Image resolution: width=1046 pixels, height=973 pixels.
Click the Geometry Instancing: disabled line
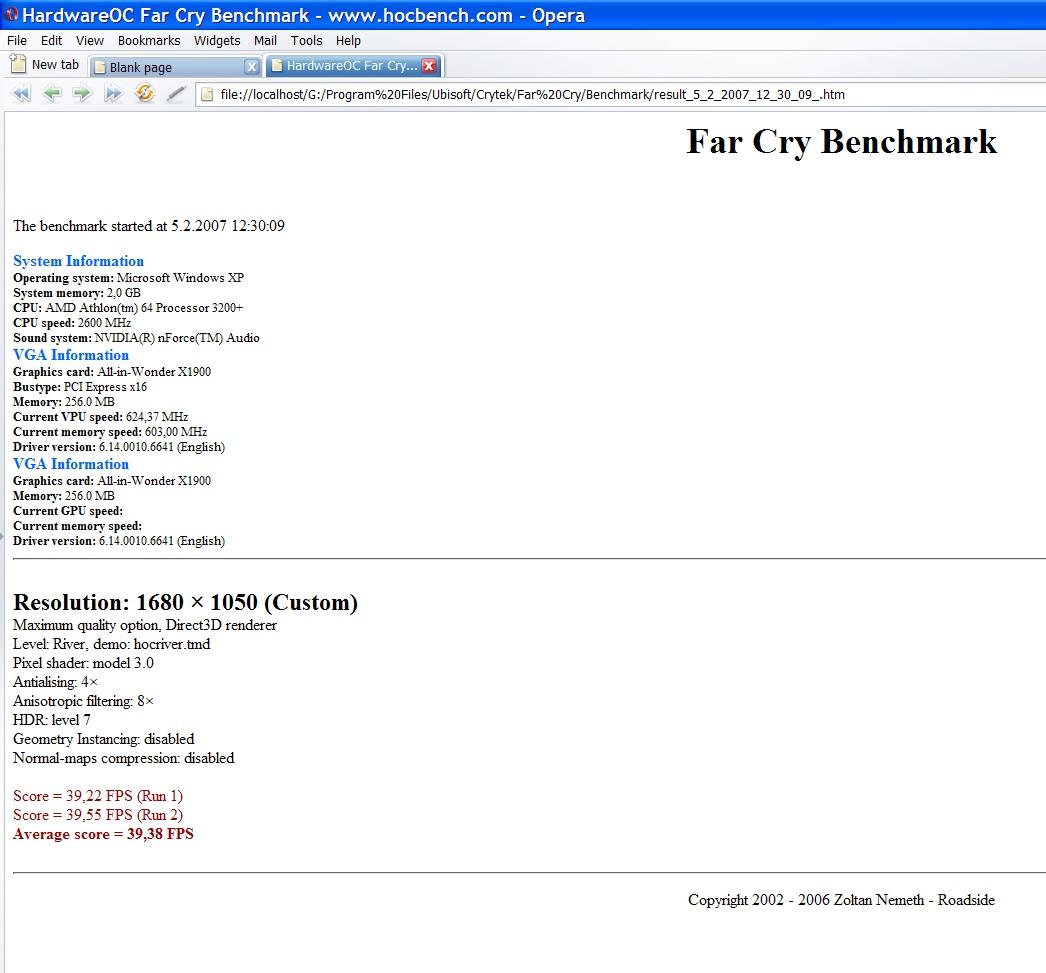point(103,739)
